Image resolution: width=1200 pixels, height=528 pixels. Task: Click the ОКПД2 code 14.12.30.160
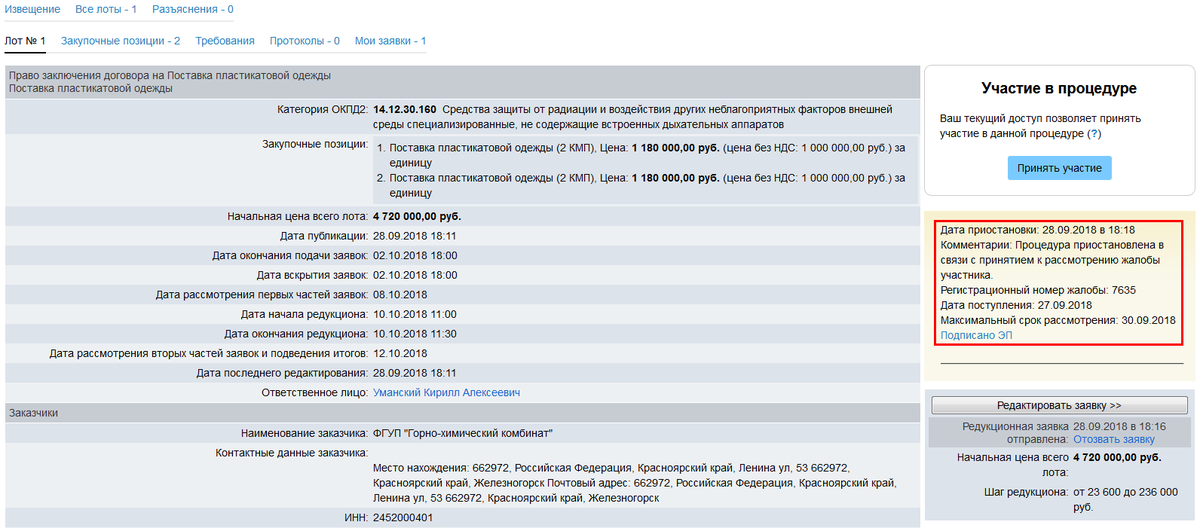404,109
